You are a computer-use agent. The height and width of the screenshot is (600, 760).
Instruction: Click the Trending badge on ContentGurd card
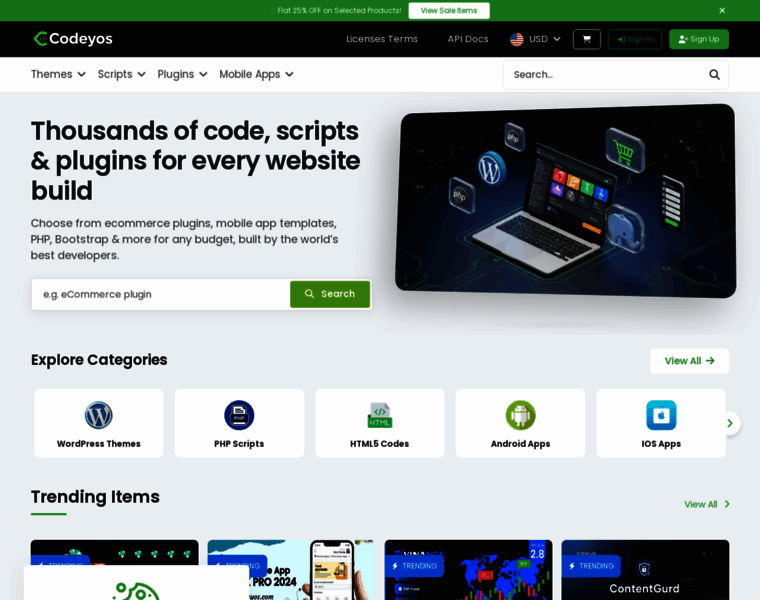point(591,566)
